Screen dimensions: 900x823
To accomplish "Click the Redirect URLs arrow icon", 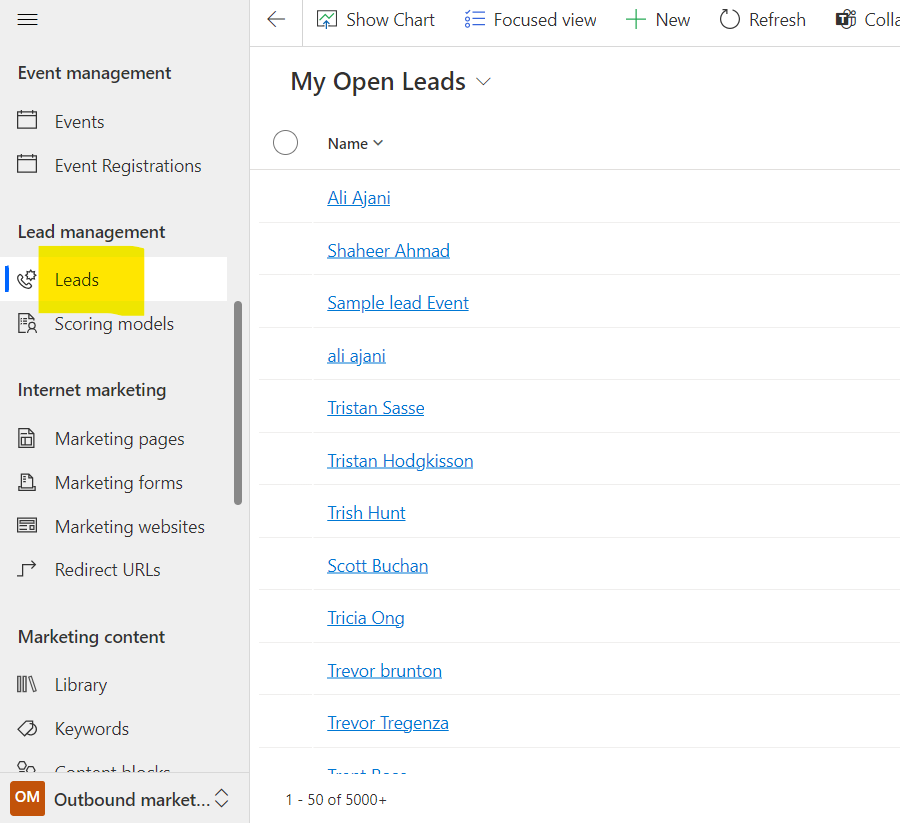I will (x=28, y=570).
